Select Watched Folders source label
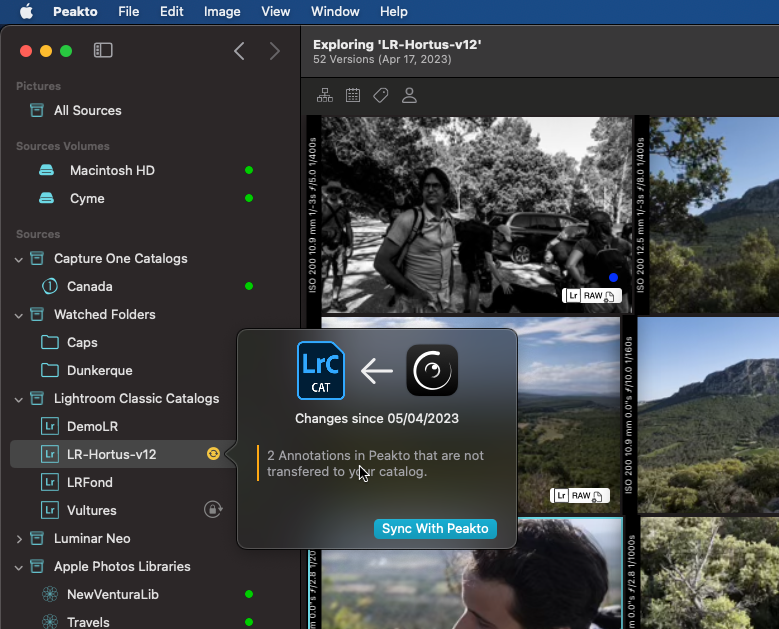This screenshot has width=779, height=629. pyautogui.click(x=104, y=314)
